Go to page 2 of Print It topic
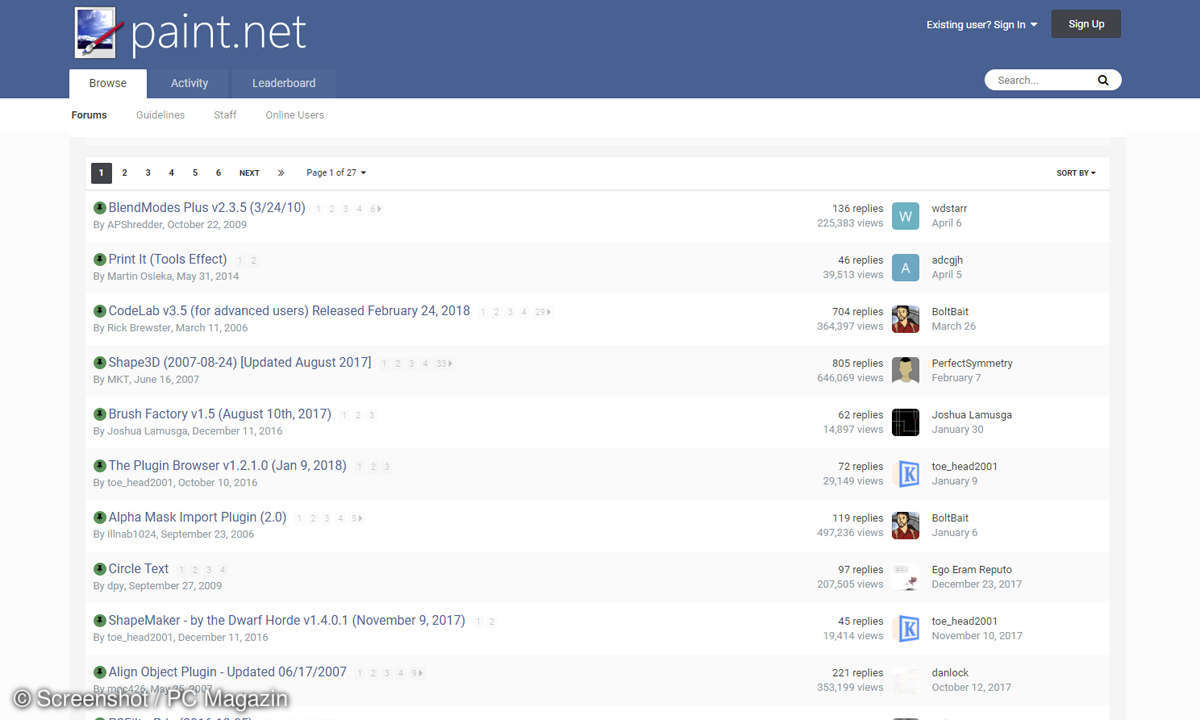The height and width of the screenshot is (720, 1200). click(x=254, y=261)
